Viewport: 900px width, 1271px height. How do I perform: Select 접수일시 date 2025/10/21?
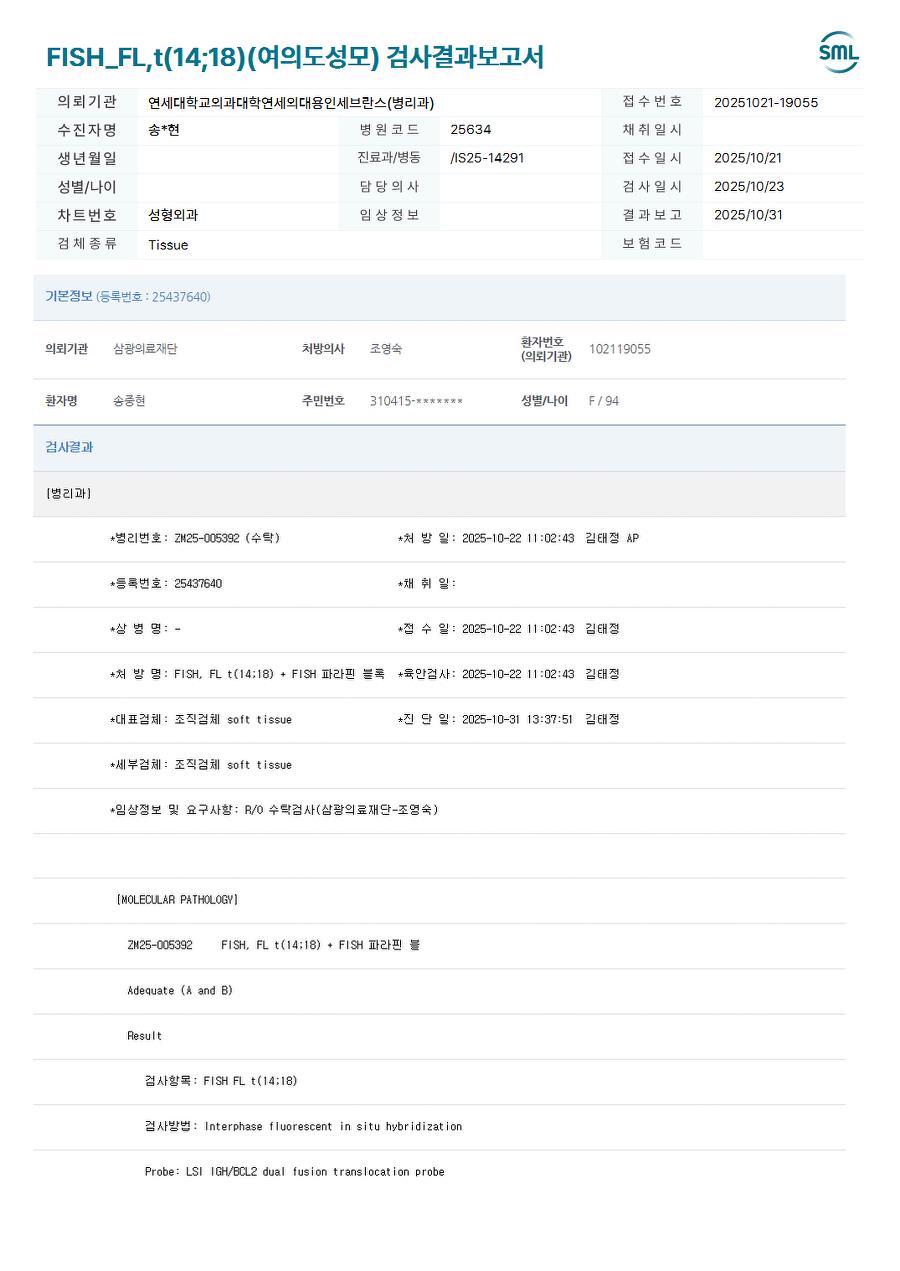click(x=749, y=158)
